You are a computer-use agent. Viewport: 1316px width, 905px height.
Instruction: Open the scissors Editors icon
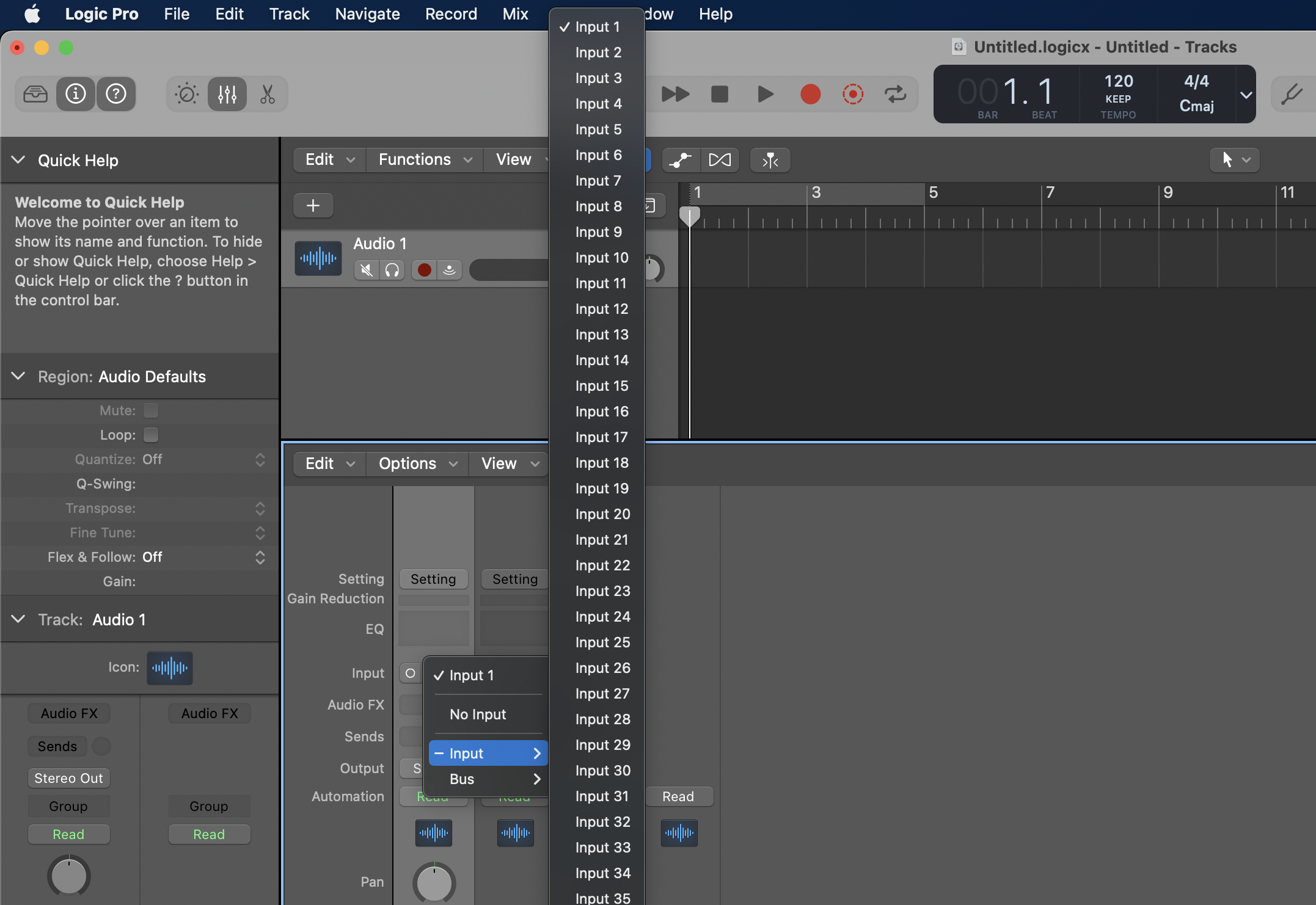click(x=268, y=94)
